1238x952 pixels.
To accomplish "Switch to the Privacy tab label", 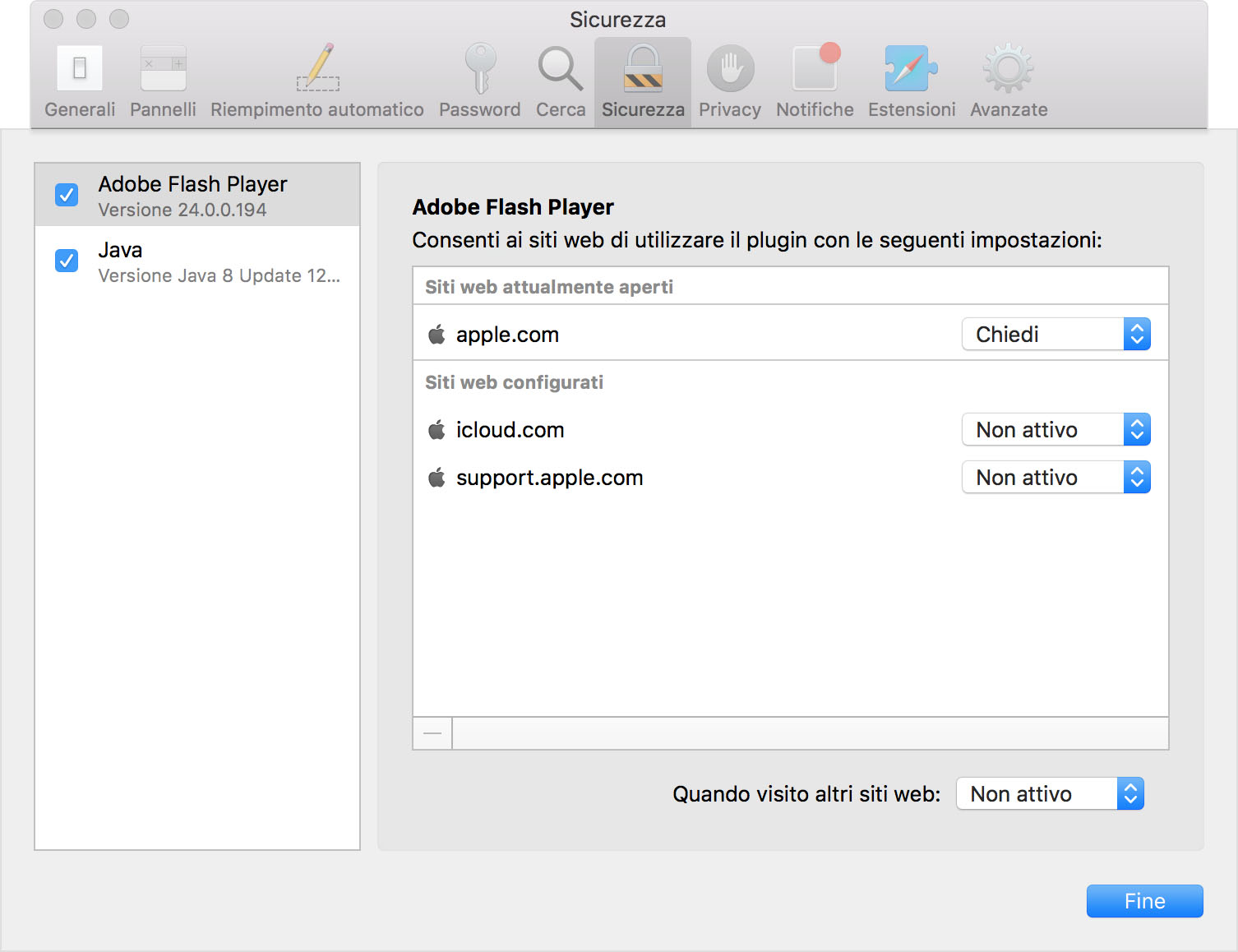I will point(730,109).
